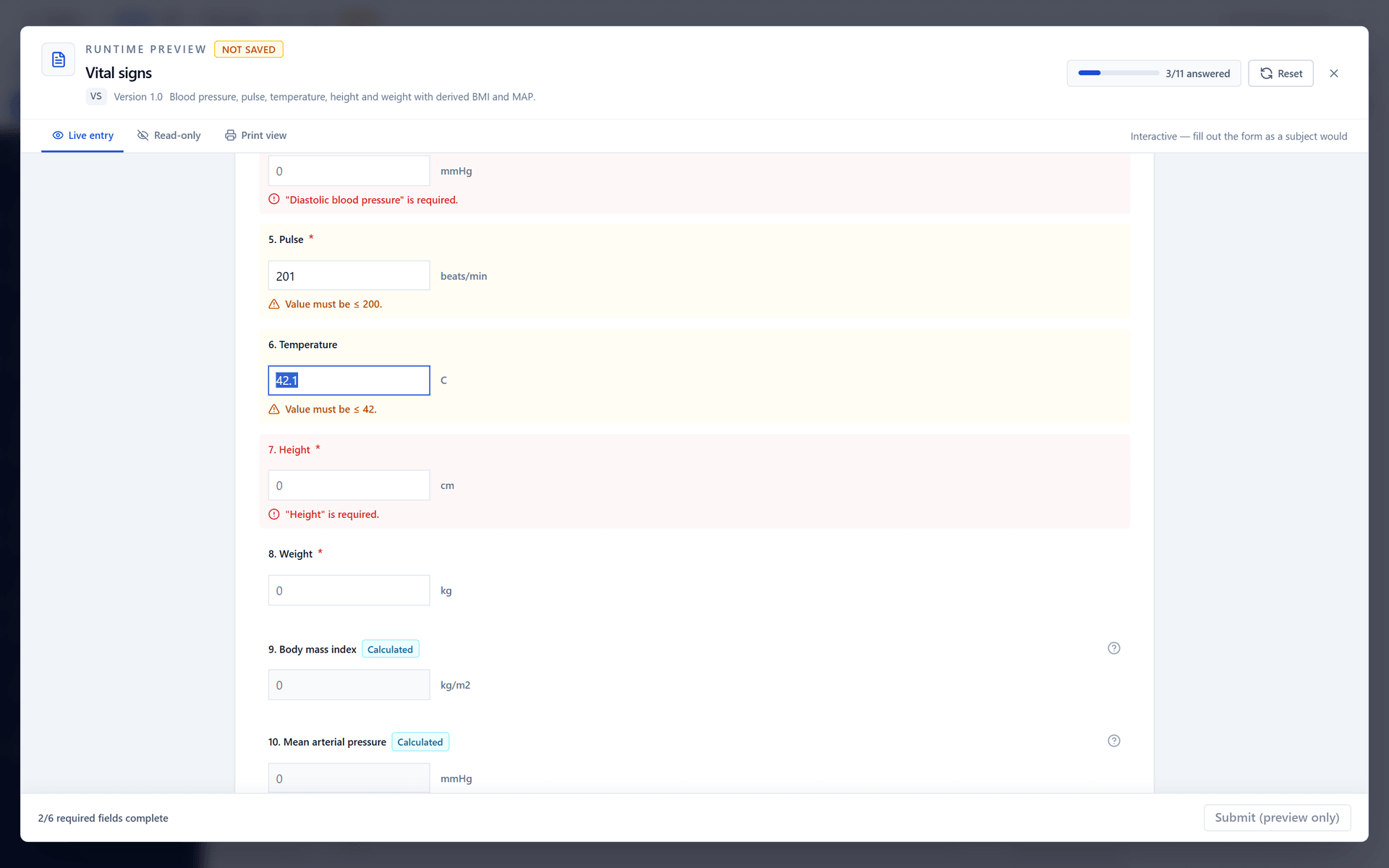Viewport: 1389px width, 868px height.
Task: Click the kg/m2 unit label
Action: pyautogui.click(x=456, y=685)
